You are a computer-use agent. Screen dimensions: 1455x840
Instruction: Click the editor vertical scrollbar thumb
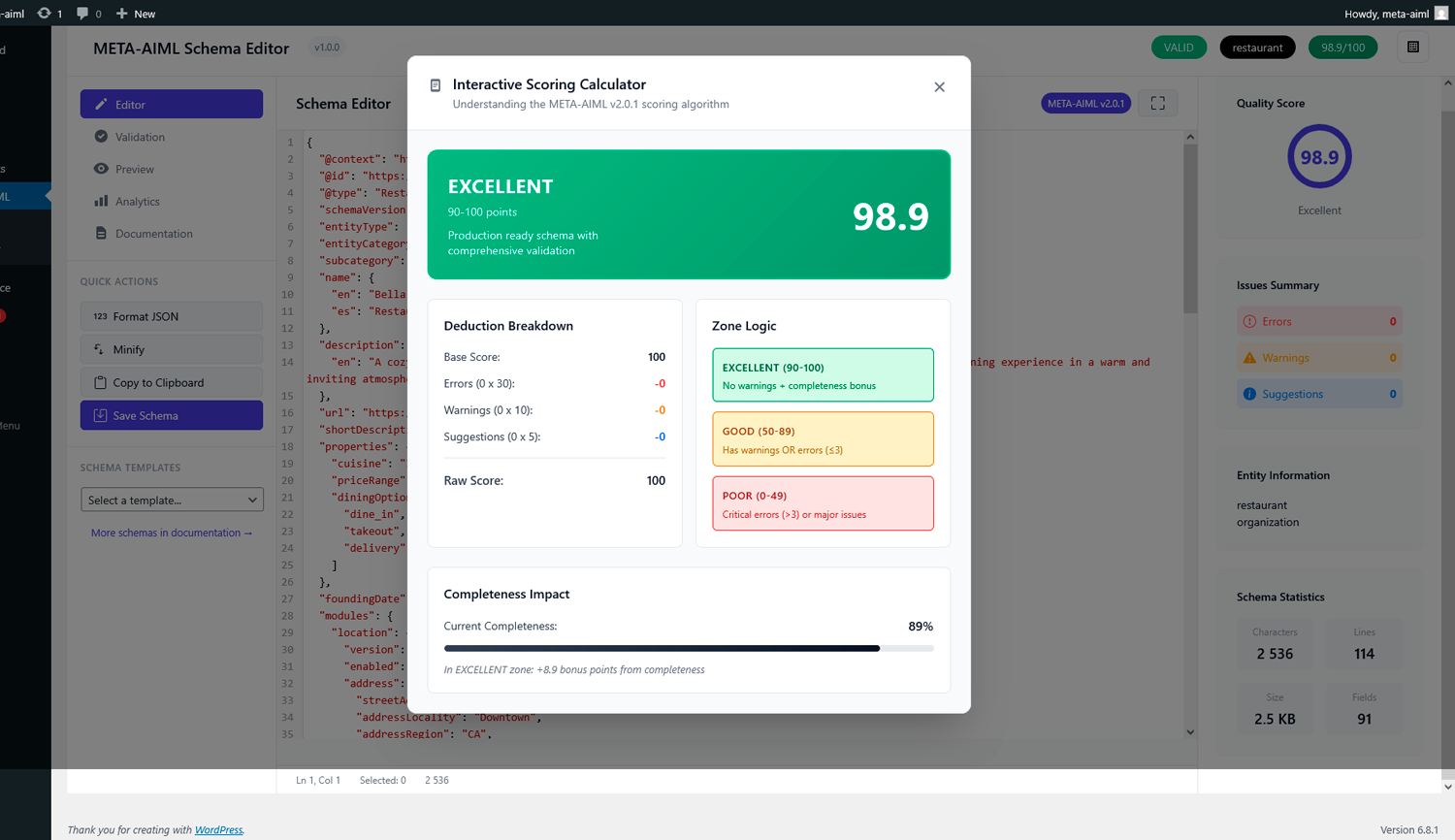(1190, 230)
